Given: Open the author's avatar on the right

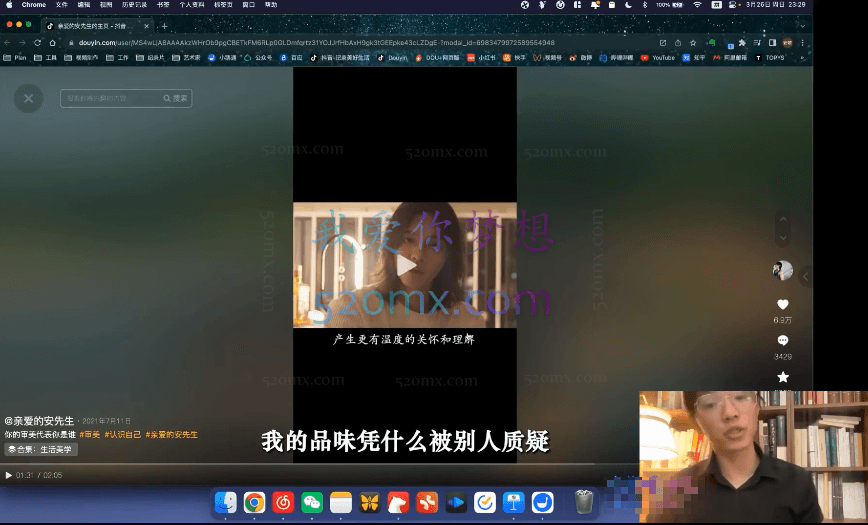Looking at the screenshot, I should click(783, 270).
